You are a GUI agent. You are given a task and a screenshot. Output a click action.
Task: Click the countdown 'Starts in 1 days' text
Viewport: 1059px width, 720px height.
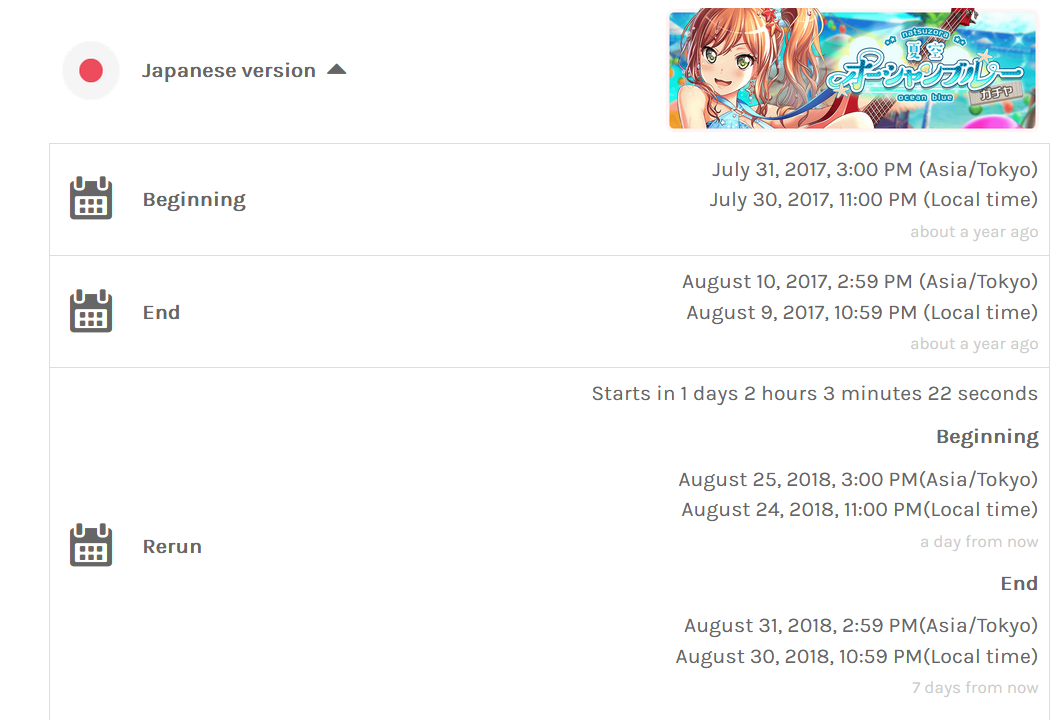point(813,393)
